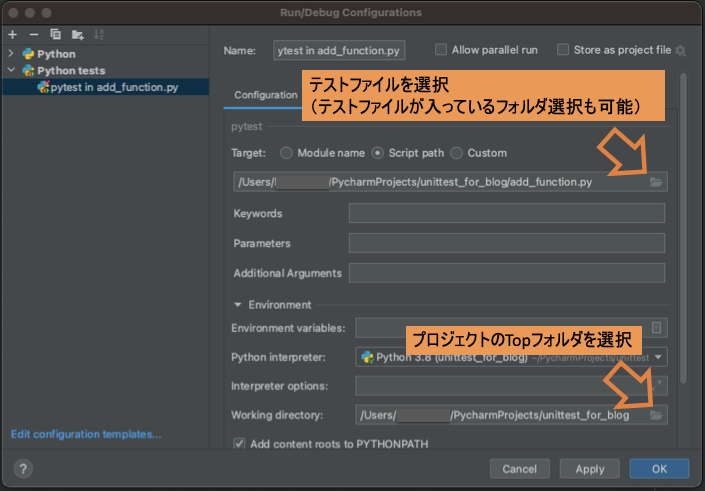This screenshot has height=491, width=705.
Task: Open the Script path folder browse icon
Action: tap(656, 182)
